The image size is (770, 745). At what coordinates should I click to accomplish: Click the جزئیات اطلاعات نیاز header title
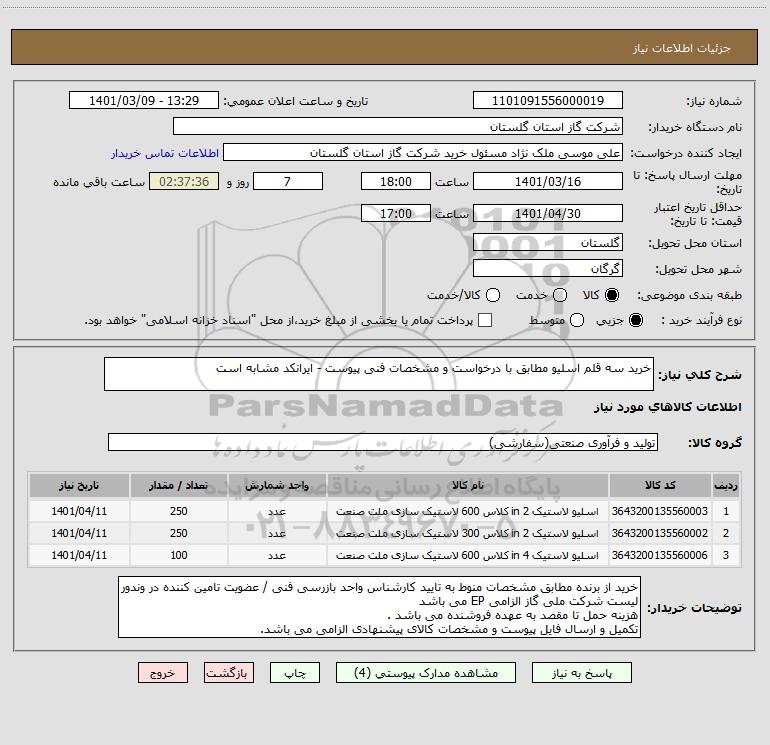682,48
